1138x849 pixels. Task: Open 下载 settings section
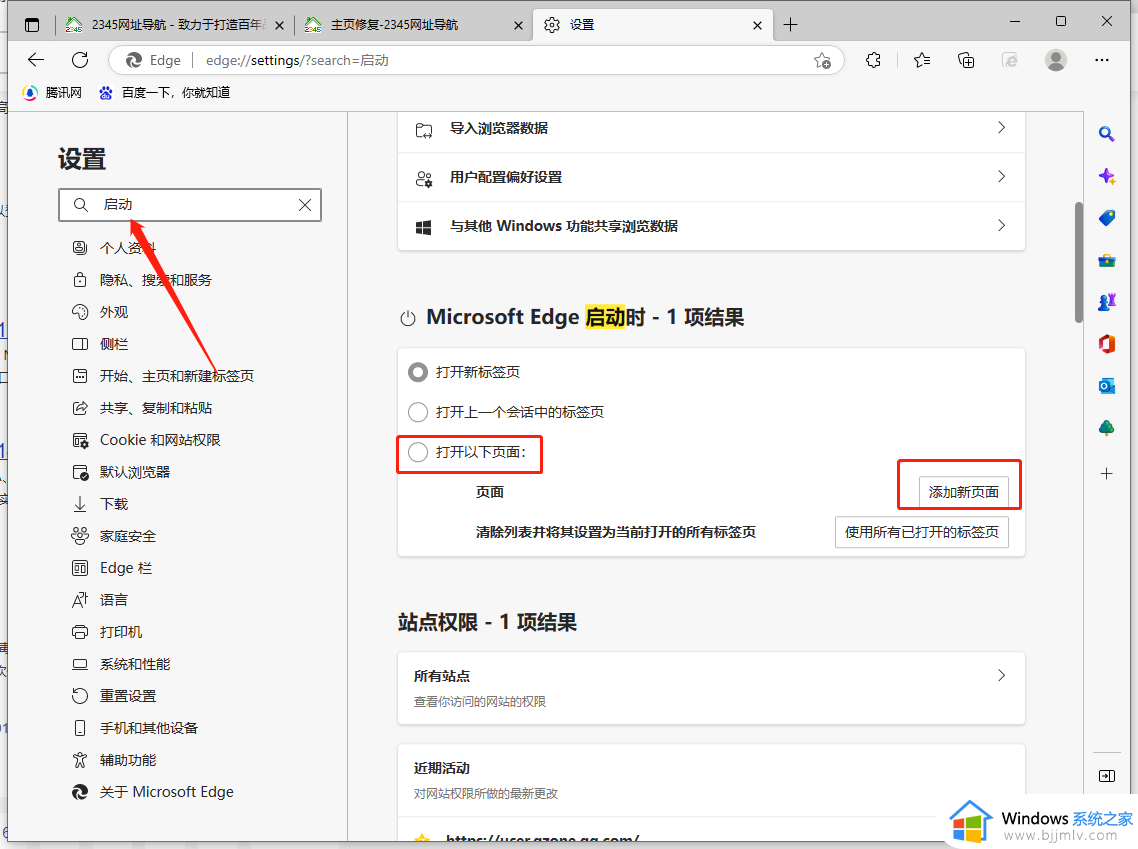pos(100,504)
